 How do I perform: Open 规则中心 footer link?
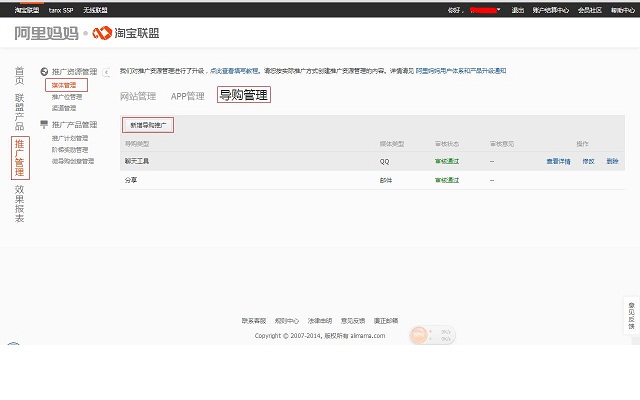click(x=287, y=321)
